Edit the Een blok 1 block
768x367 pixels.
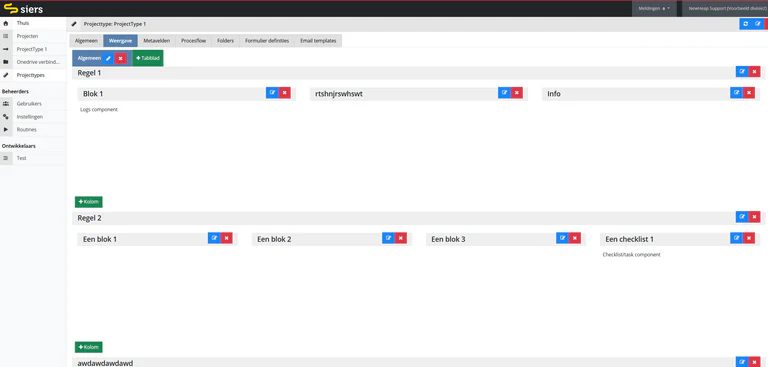coord(214,238)
